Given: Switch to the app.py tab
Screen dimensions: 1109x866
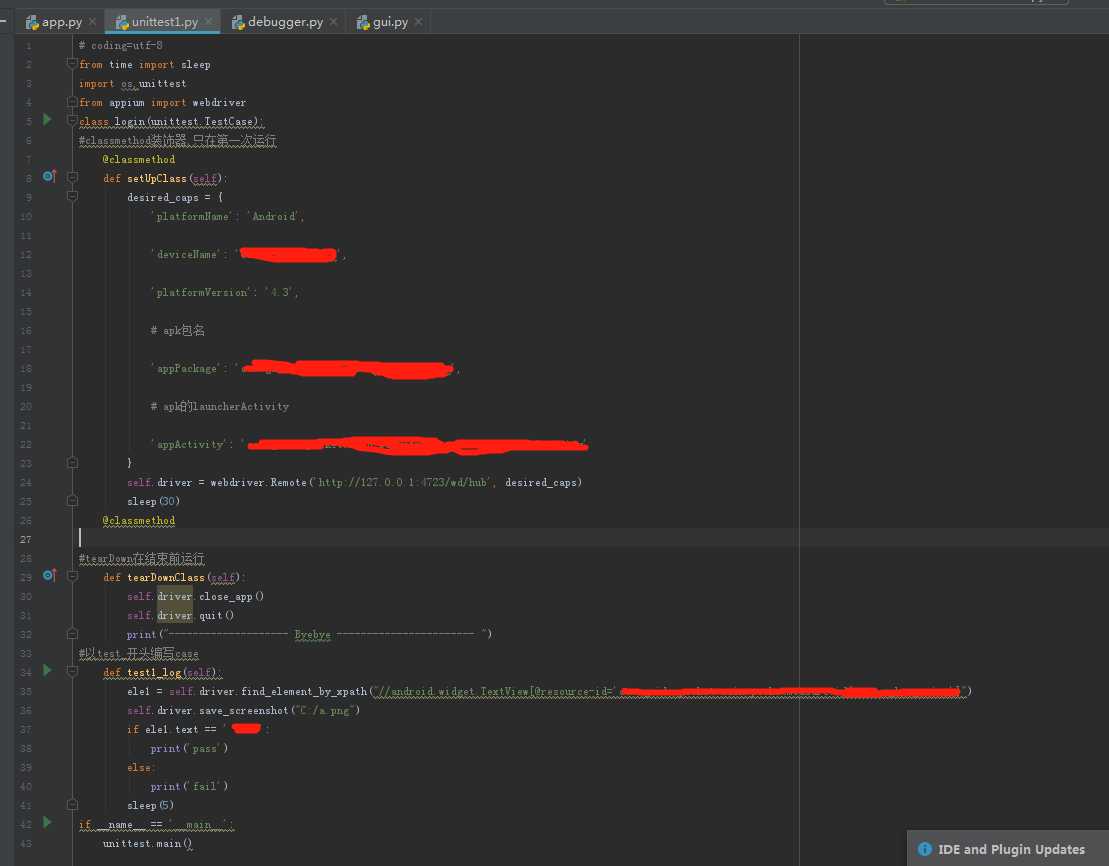Looking at the screenshot, I should [x=62, y=22].
